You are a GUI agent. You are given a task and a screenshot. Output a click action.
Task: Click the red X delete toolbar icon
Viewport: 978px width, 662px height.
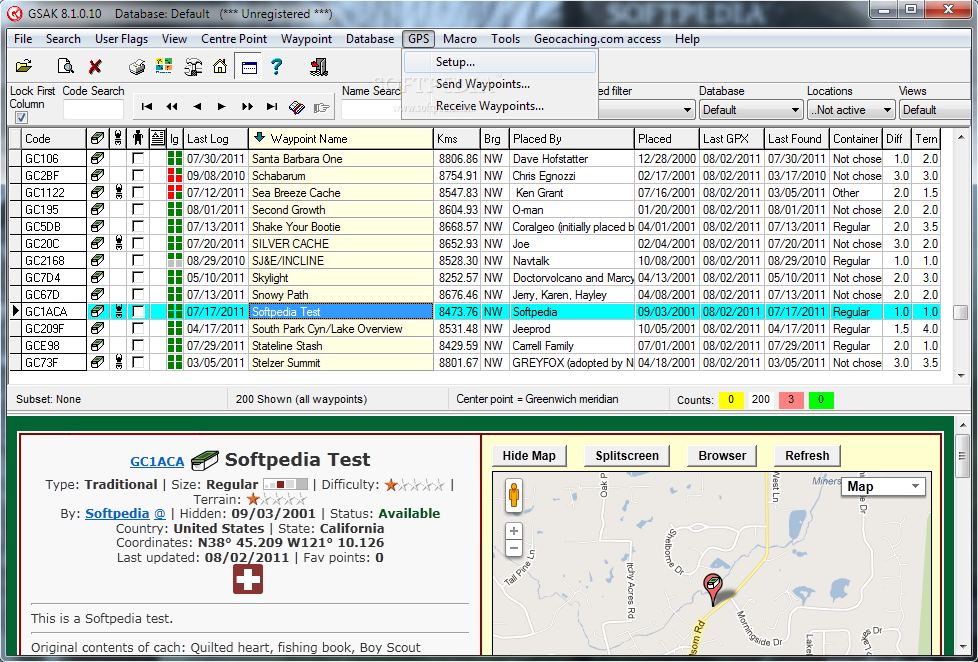[x=95, y=66]
